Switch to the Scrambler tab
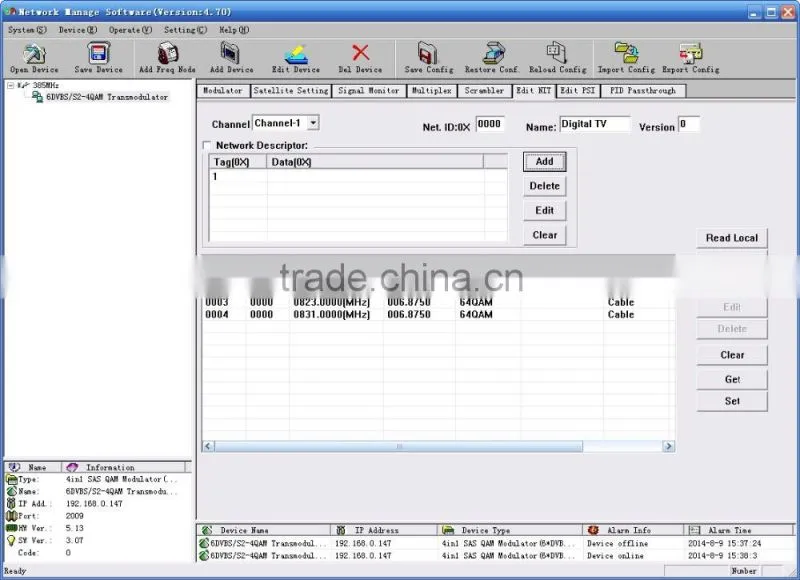Viewport: 800px width, 580px height. (484, 91)
